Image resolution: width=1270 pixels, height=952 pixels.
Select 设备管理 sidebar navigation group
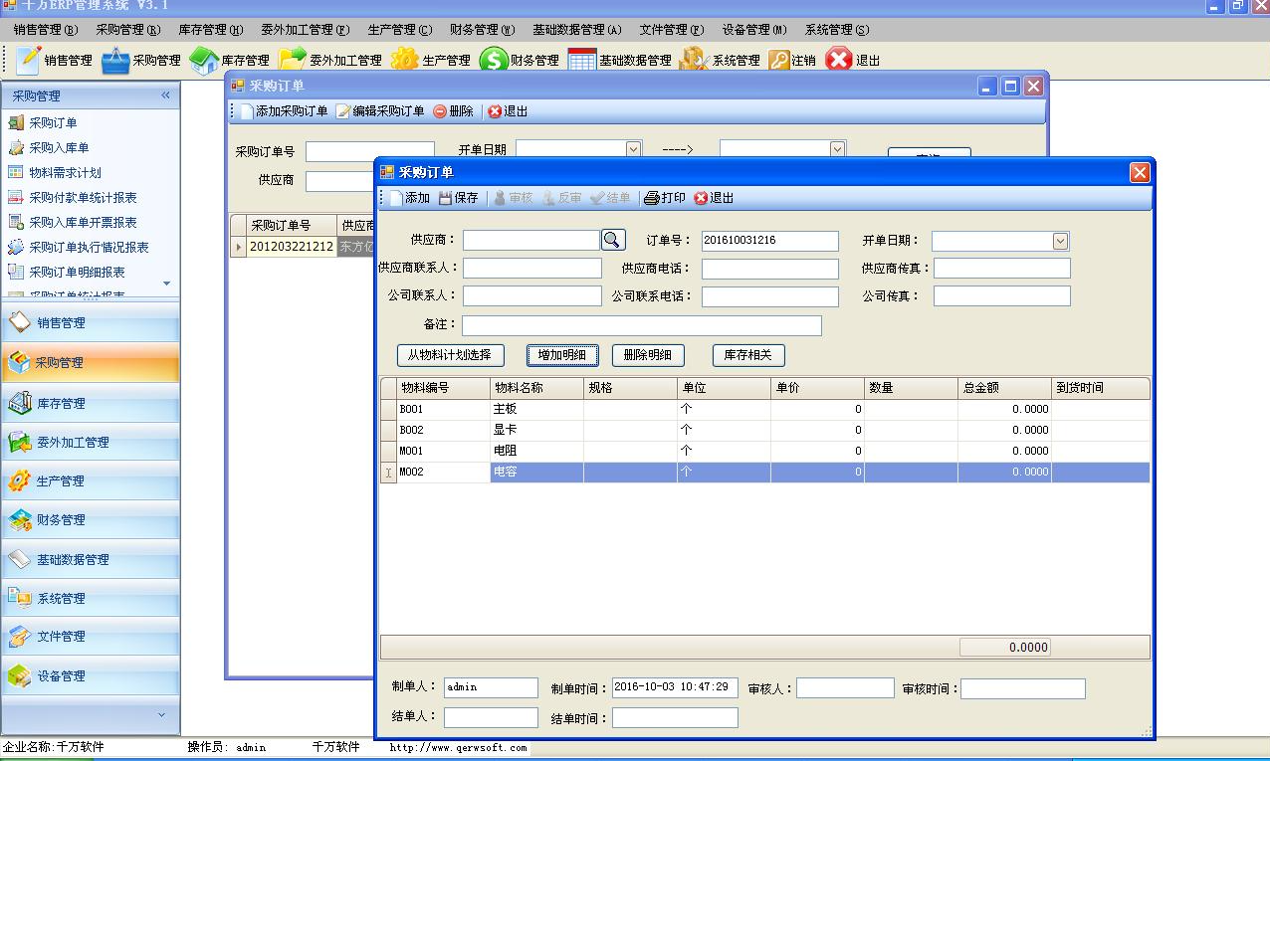pos(91,675)
